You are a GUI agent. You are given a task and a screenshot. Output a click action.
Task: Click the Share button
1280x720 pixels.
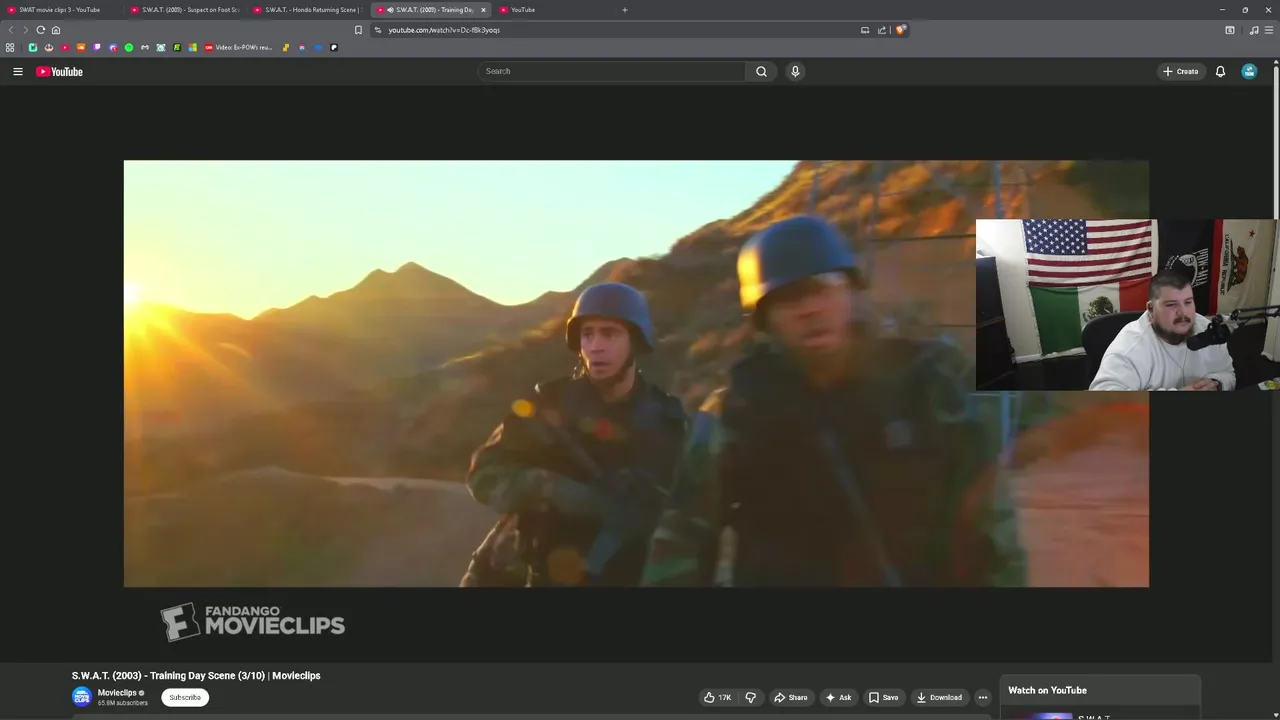pyautogui.click(x=790, y=697)
